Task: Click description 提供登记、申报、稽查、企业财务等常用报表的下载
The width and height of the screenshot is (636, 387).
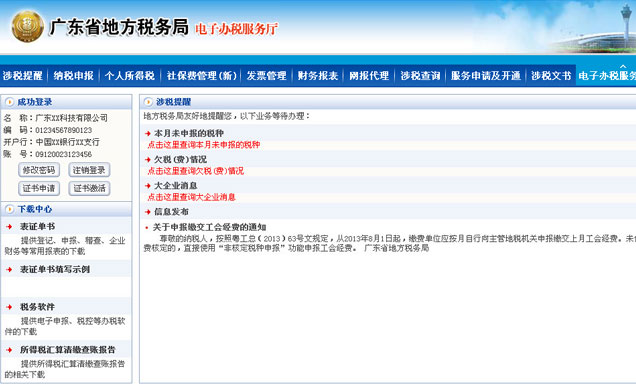Action: (65, 246)
